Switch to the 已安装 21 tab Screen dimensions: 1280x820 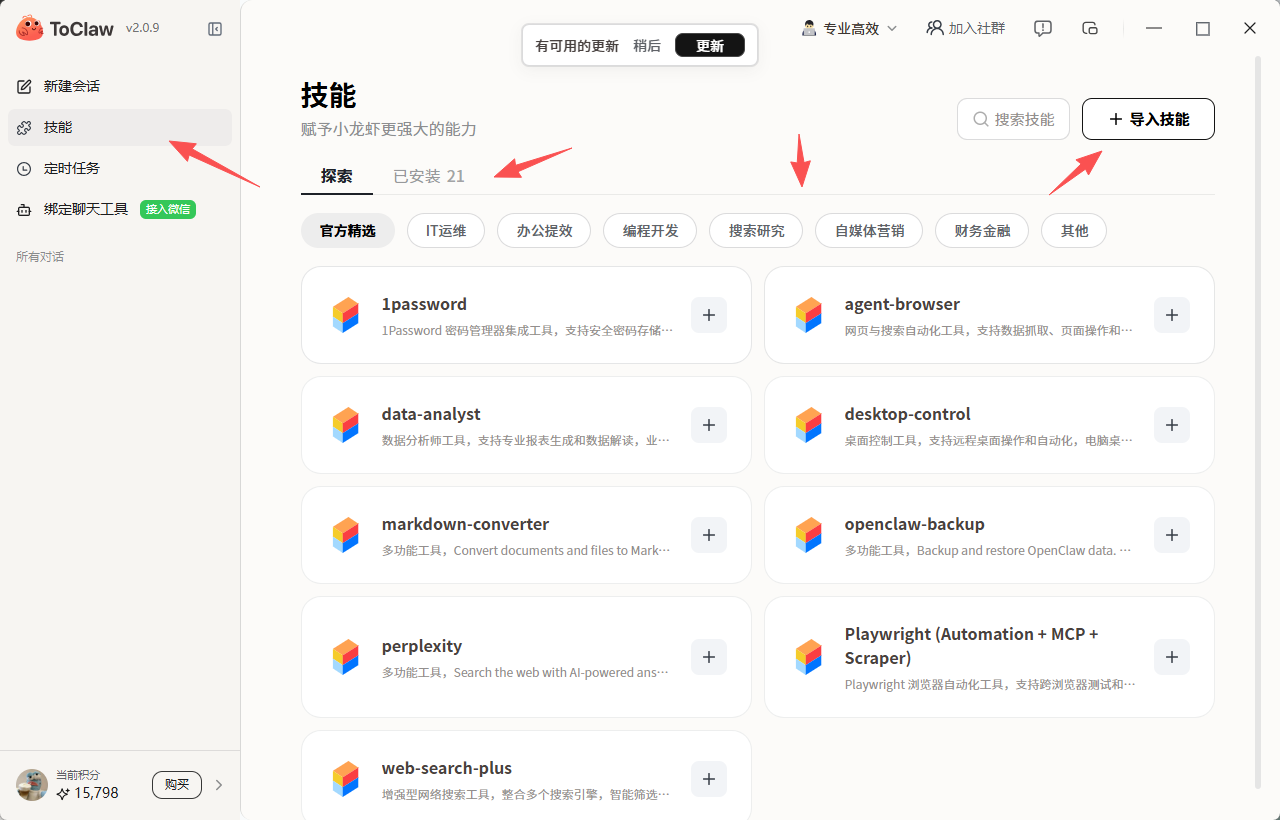click(429, 176)
